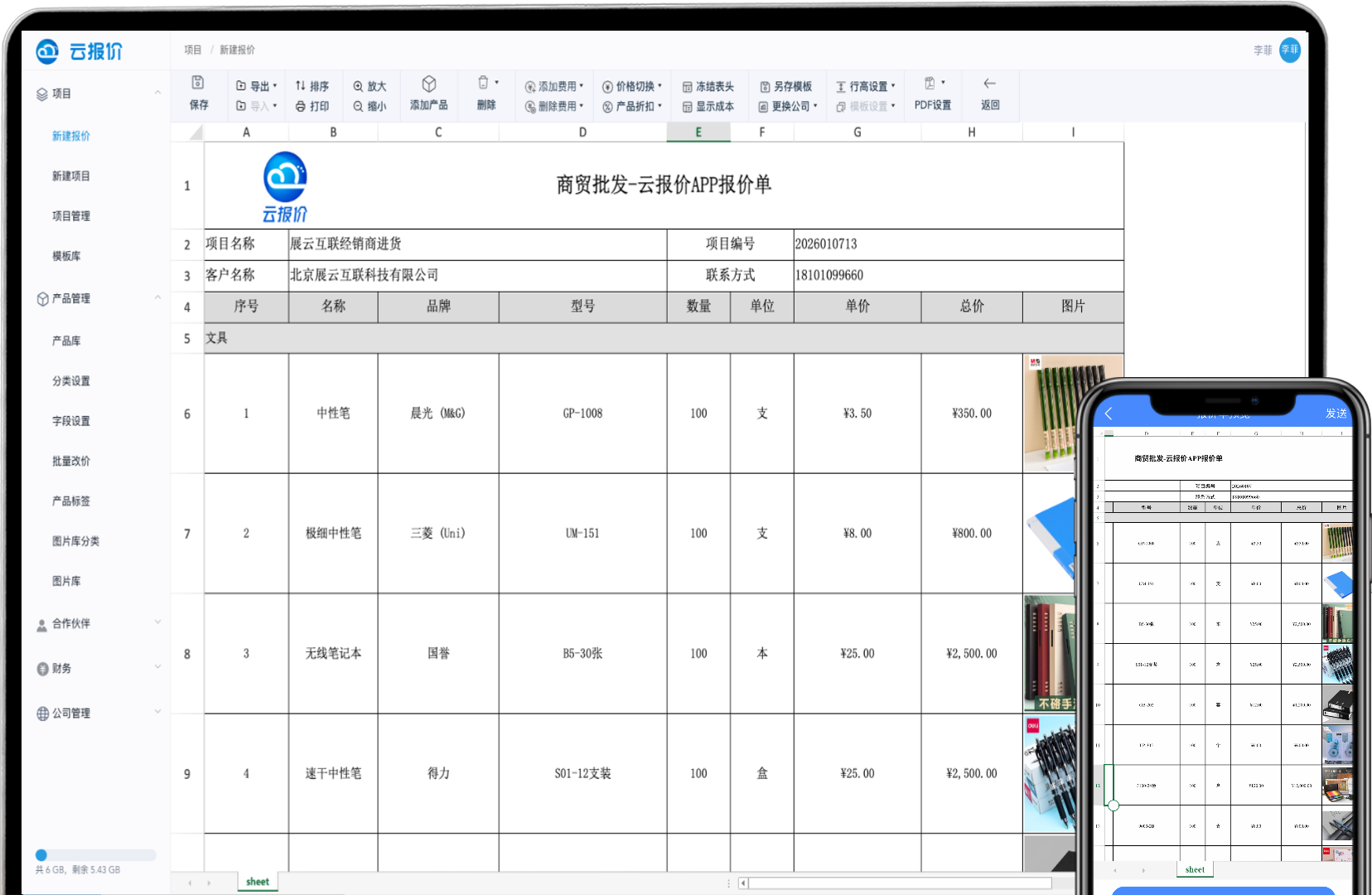Expand the 公司管理 sidebar section
This screenshot has height=895, width=1372.
(157, 712)
